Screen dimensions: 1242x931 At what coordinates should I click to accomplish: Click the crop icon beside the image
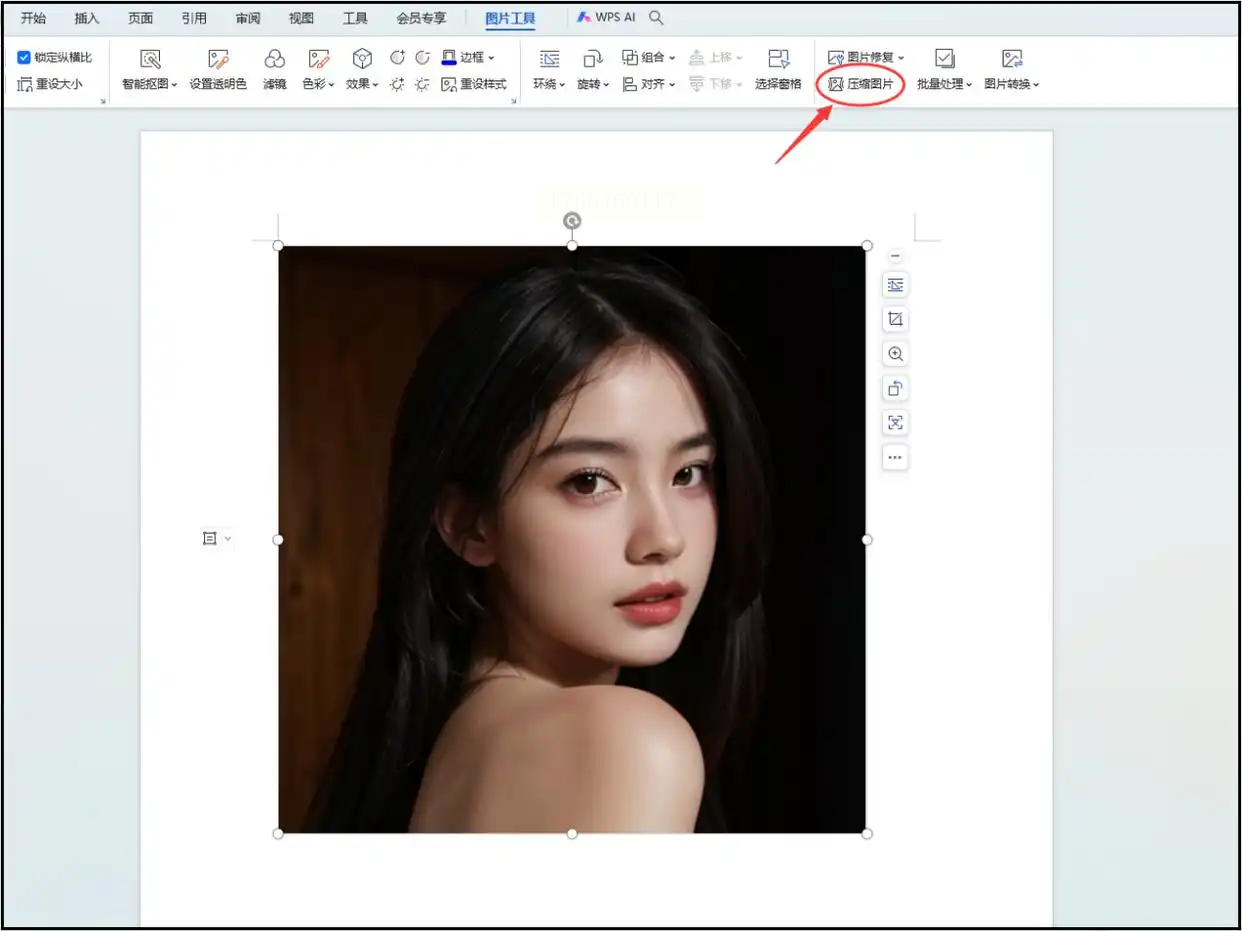(895, 319)
